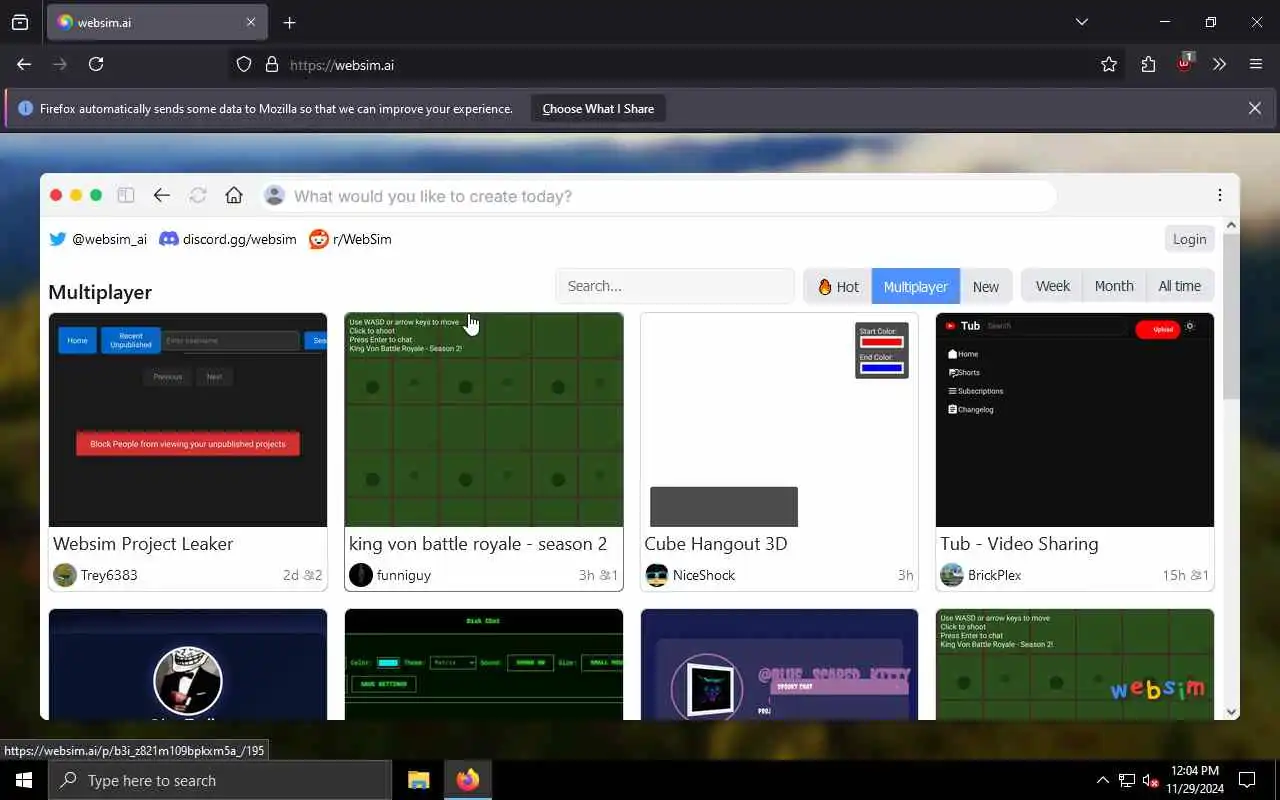Click the project Search box

click(675, 286)
